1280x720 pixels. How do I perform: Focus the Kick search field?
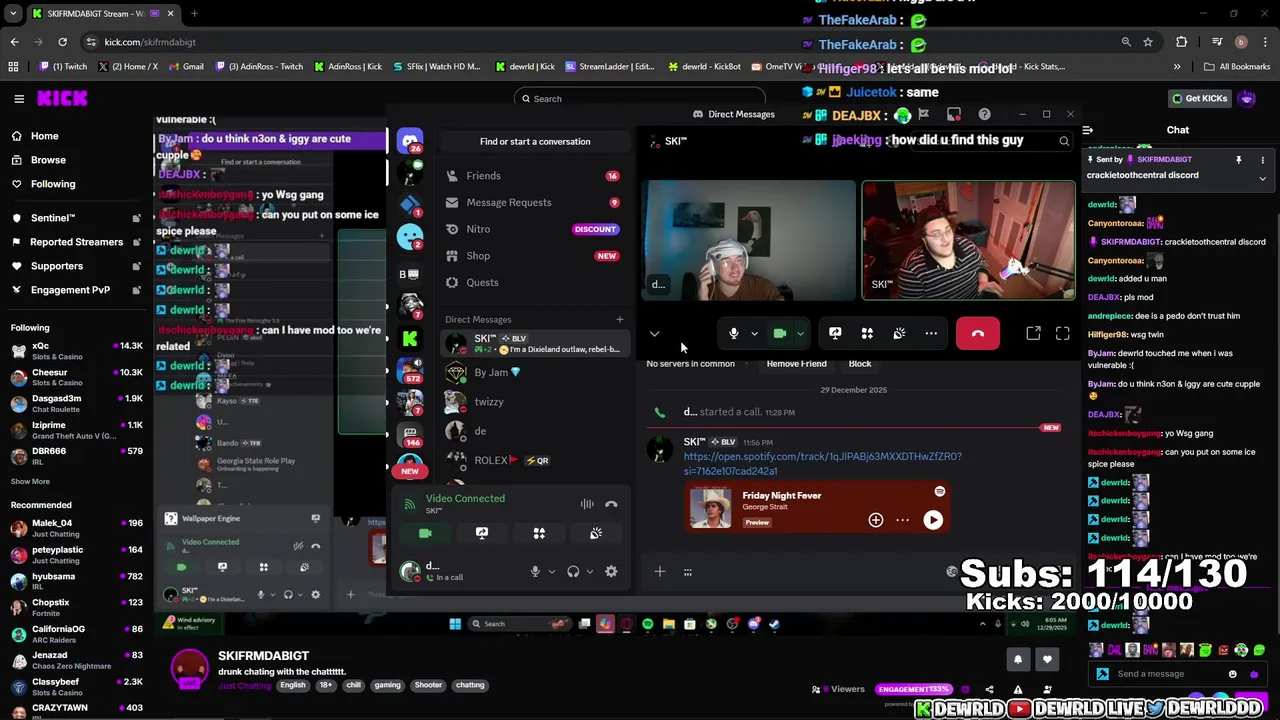click(640, 99)
